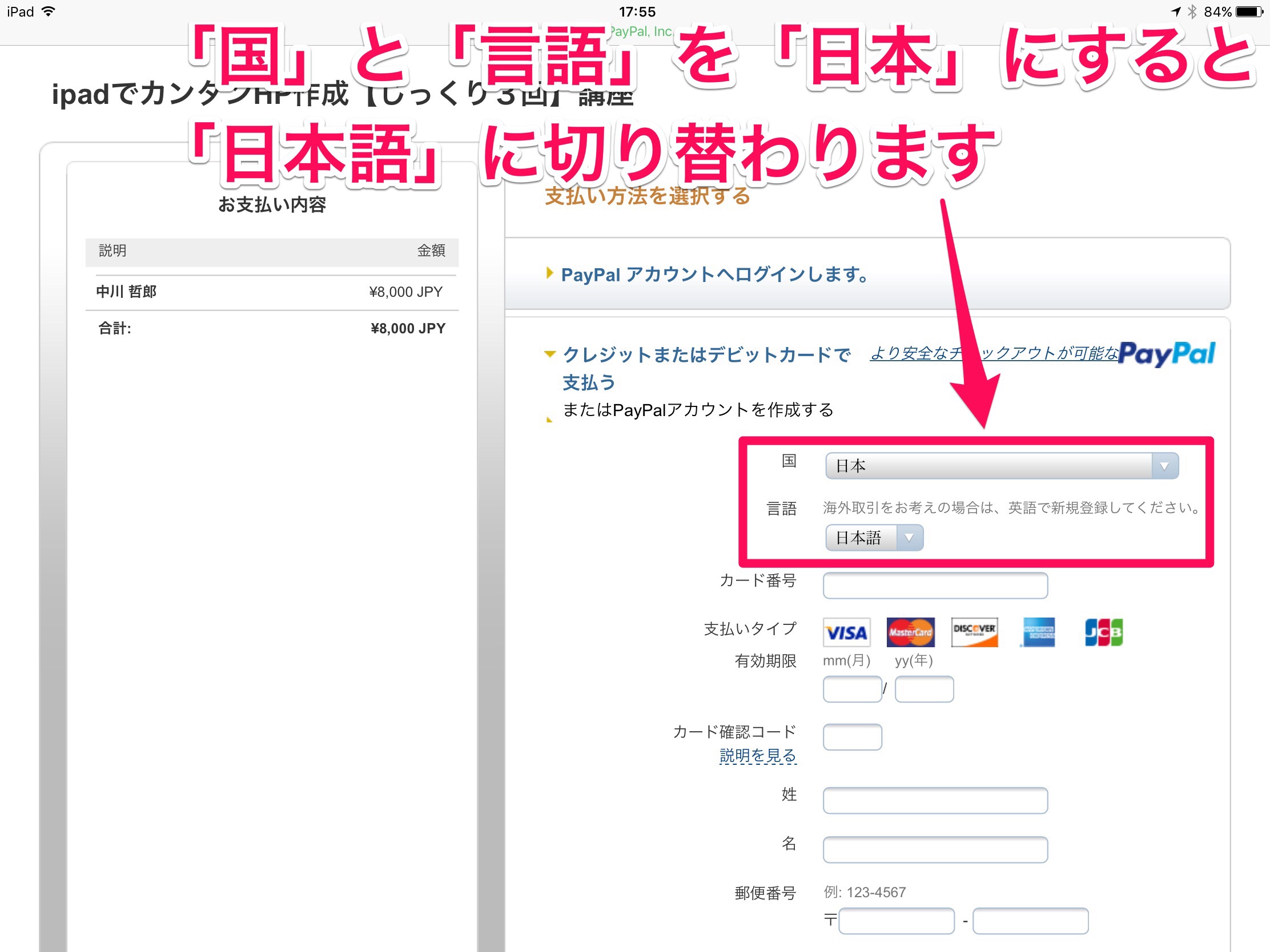
Task: Click the 金額 column header
Action: coord(431,251)
